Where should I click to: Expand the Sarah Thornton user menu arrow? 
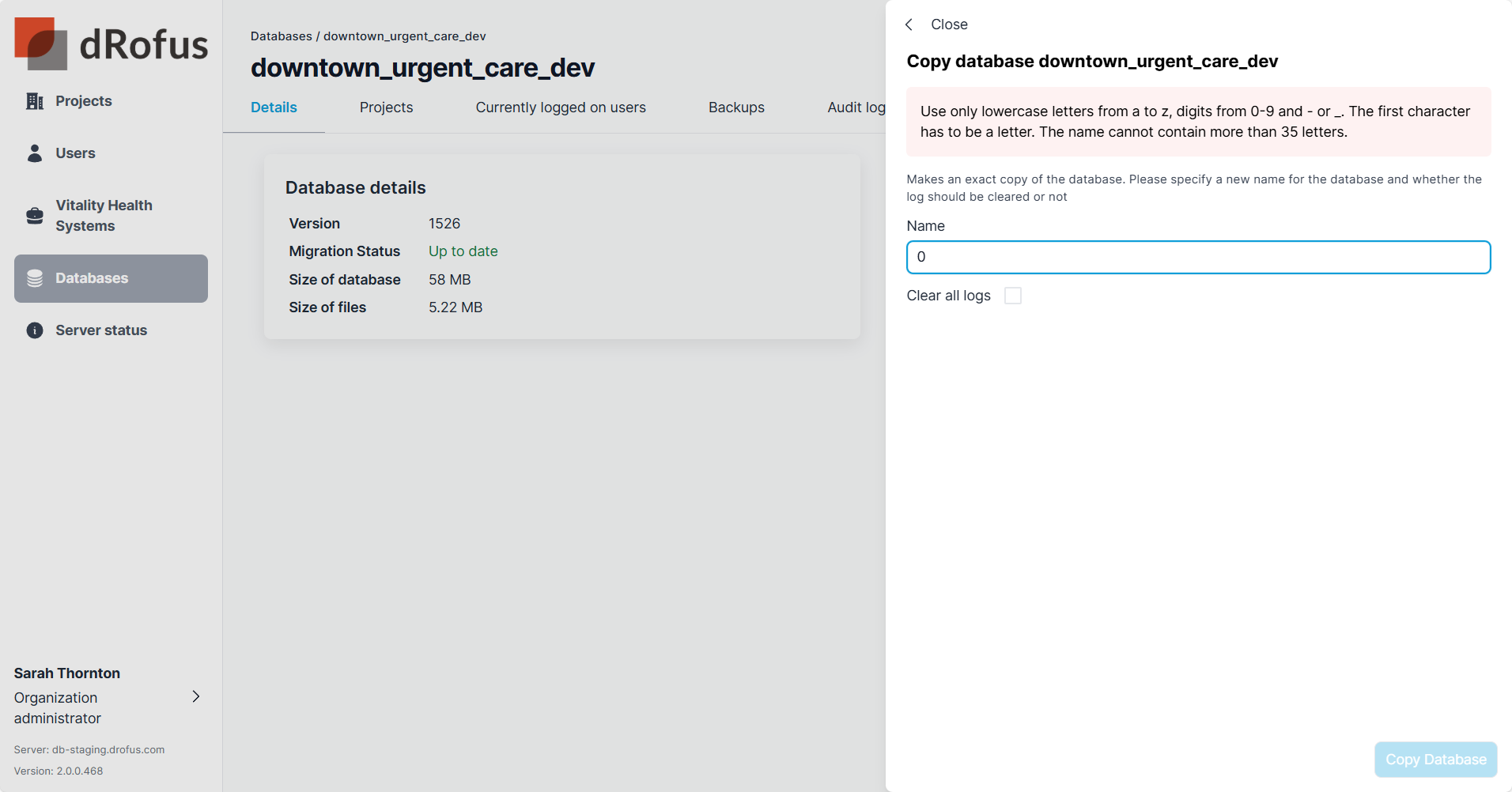(x=196, y=696)
